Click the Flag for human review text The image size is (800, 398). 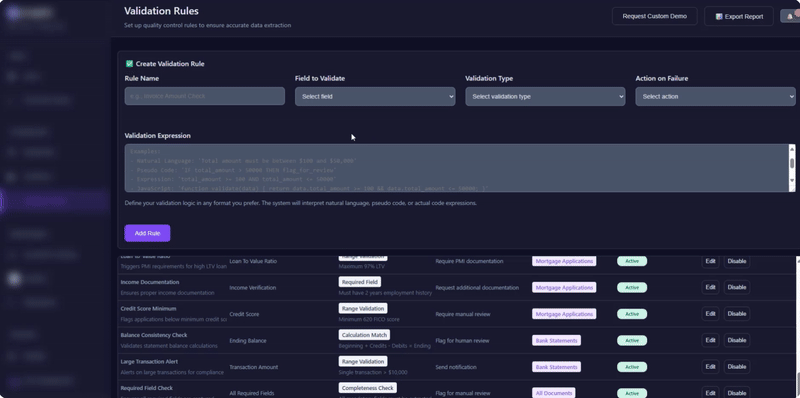click(462, 341)
